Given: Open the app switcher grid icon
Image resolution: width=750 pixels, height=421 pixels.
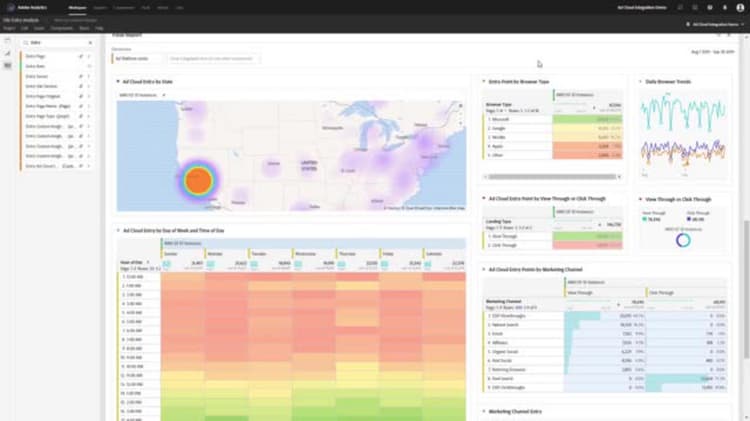Looking at the screenshot, I should pos(695,8).
